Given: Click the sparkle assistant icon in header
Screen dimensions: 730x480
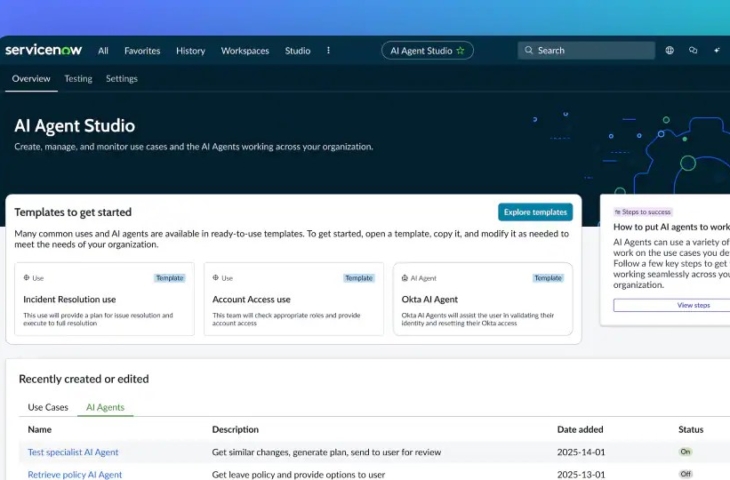Looking at the screenshot, I should coord(716,50).
